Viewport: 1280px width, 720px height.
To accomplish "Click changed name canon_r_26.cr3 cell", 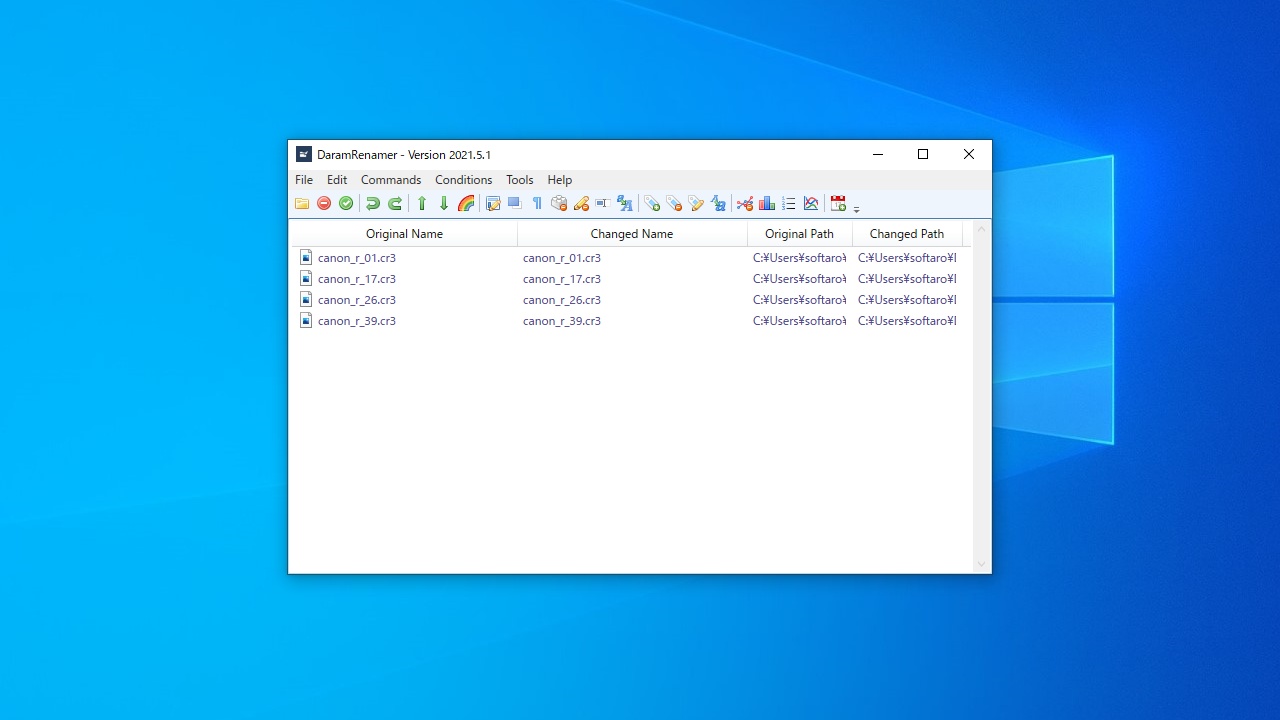I will pos(562,300).
